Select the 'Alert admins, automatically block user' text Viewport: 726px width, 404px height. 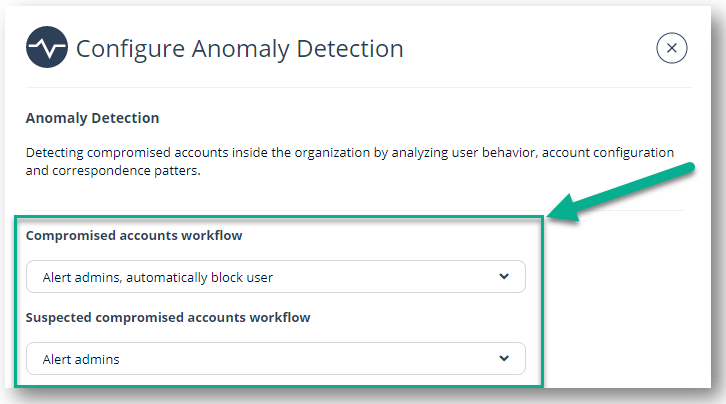click(158, 277)
